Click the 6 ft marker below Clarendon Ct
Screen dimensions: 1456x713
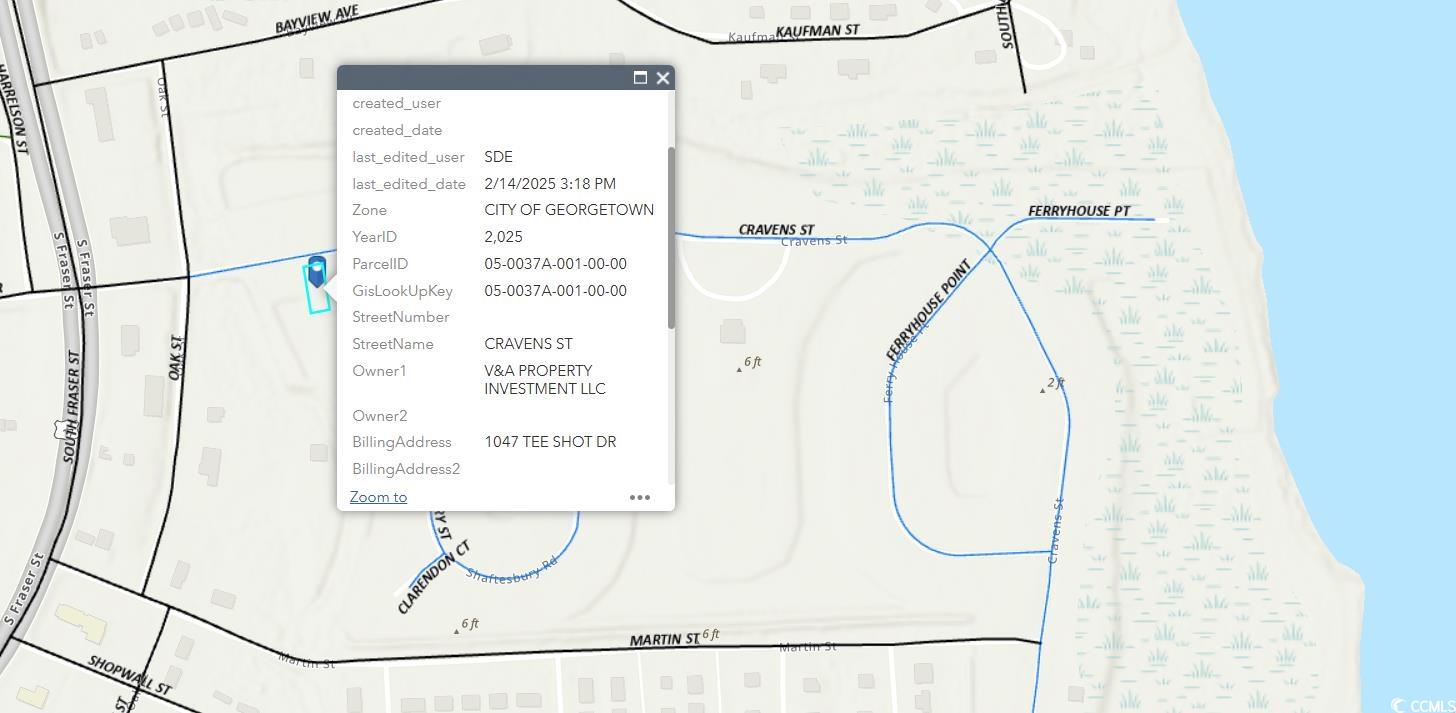467,625
